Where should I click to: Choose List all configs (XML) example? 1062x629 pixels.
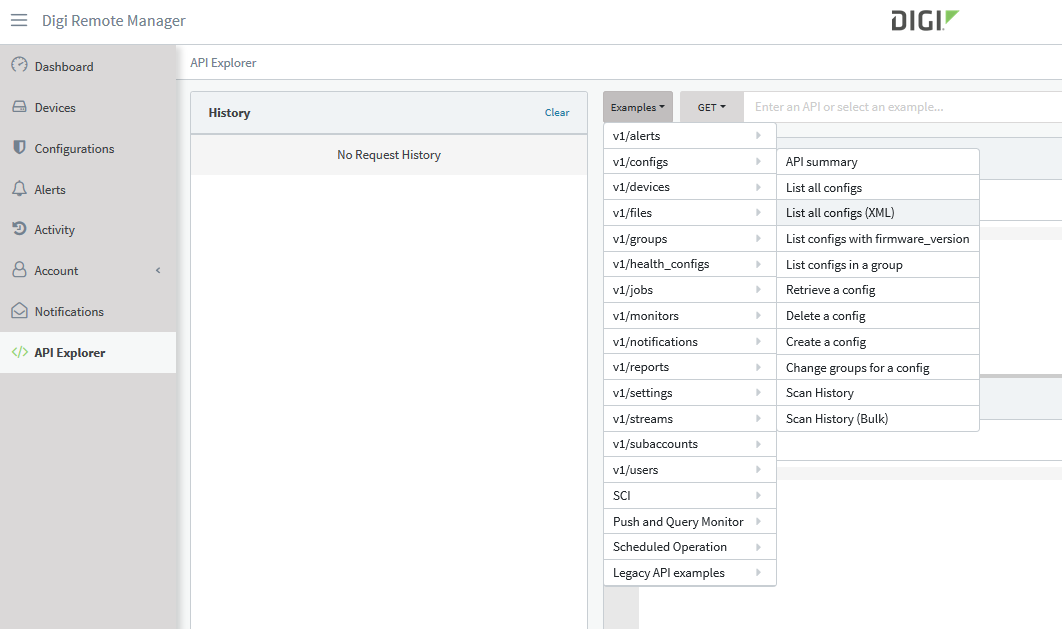[878, 213]
